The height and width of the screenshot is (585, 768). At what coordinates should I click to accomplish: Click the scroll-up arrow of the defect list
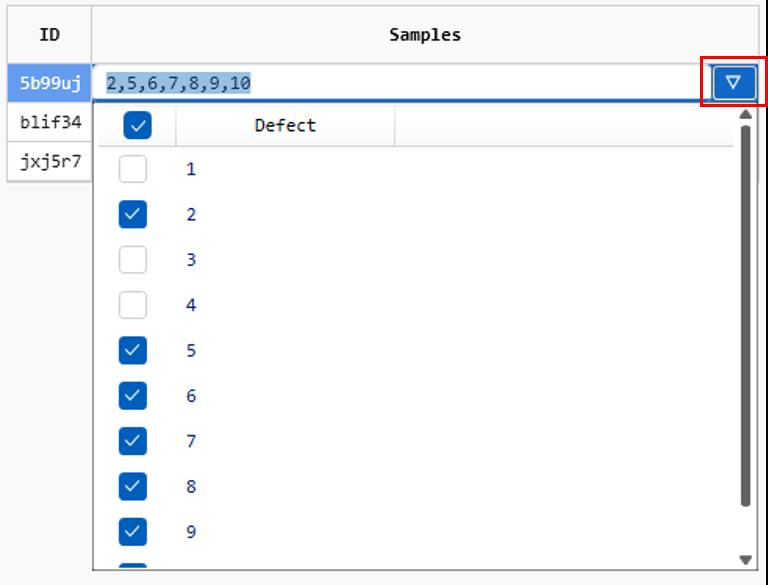click(x=745, y=114)
